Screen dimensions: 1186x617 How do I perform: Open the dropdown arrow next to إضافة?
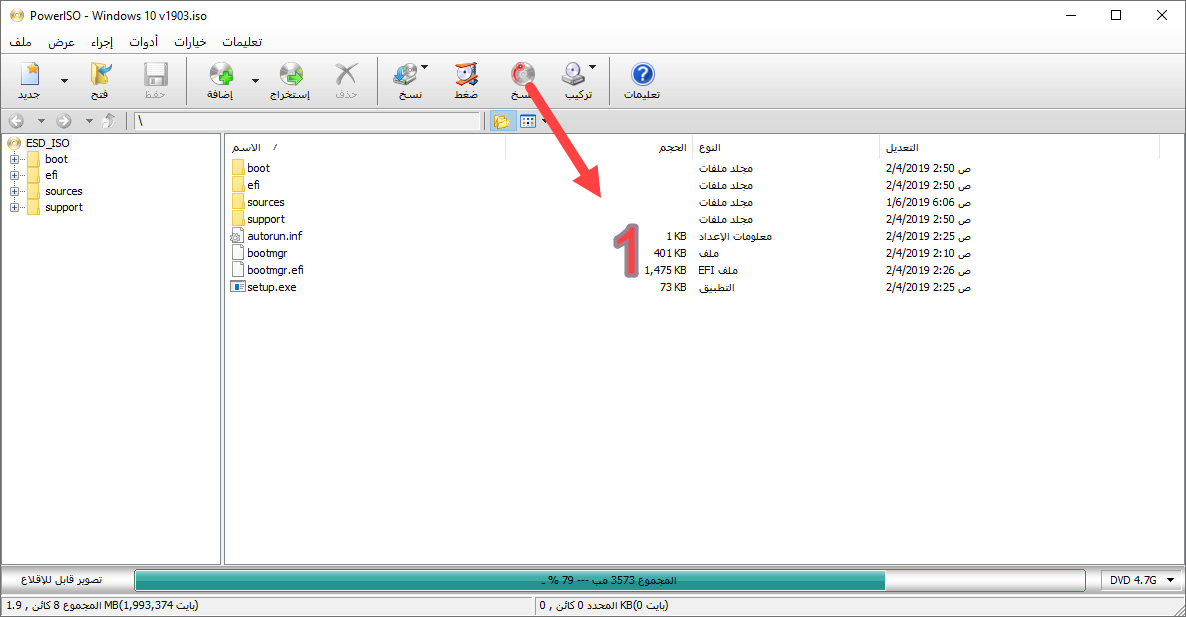click(255, 81)
